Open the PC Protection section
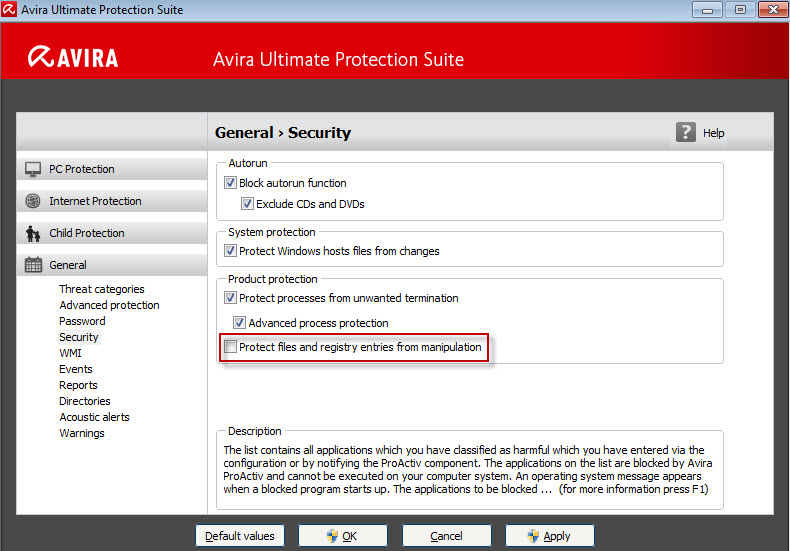Image resolution: width=790 pixels, height=551 pixels. click(112, 169)
